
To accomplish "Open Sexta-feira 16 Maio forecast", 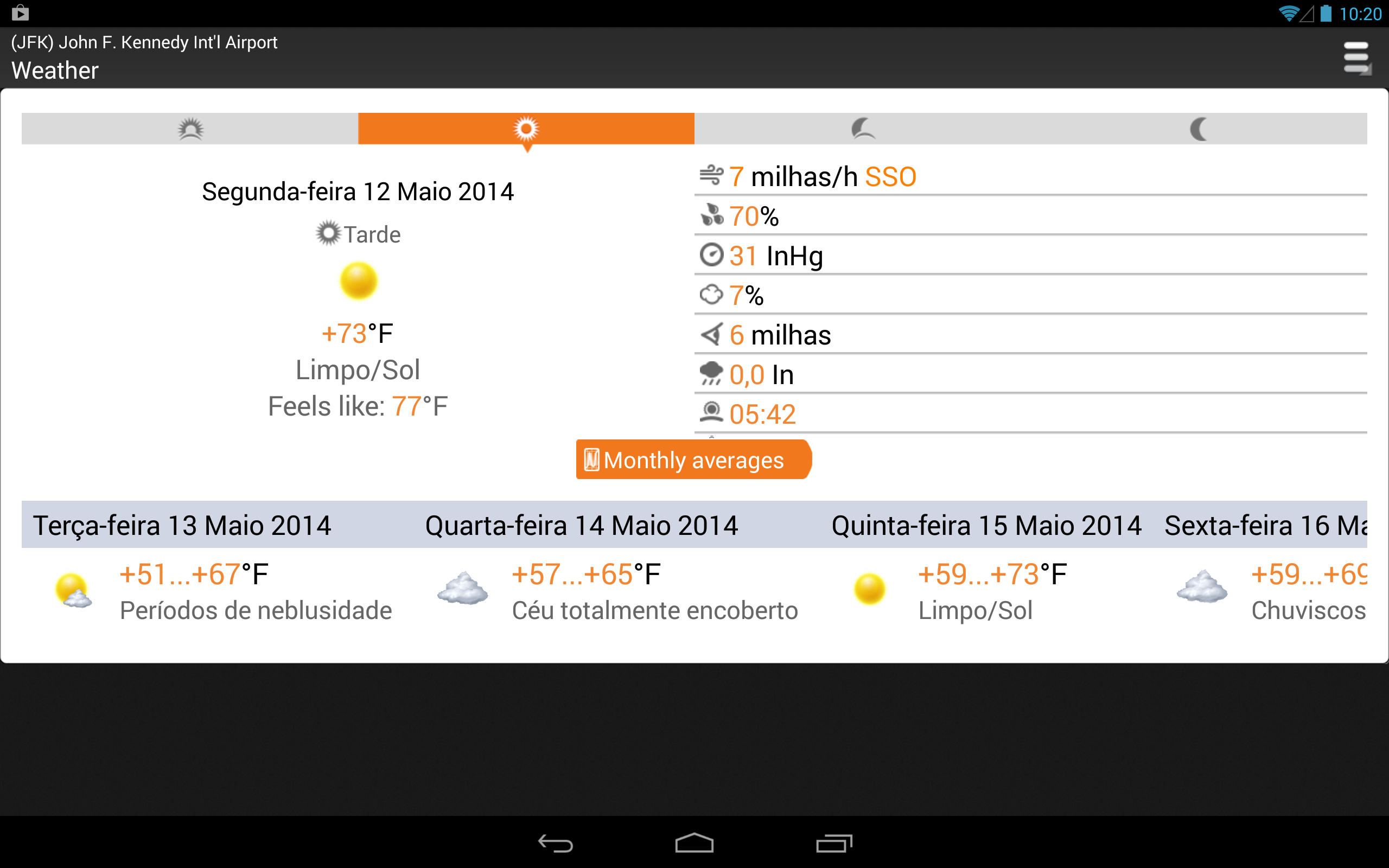I will pos(1265,525).
